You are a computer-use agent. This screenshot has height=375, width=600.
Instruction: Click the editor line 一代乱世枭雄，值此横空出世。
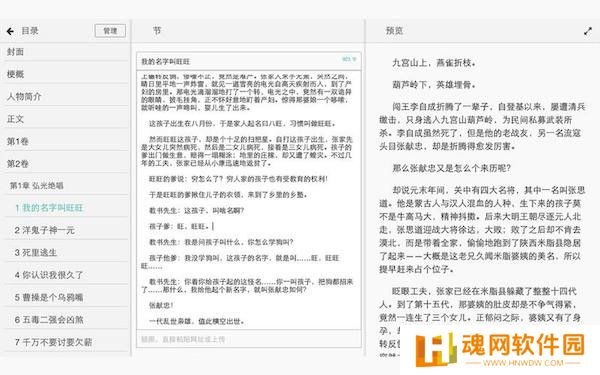tap(196, 321)
